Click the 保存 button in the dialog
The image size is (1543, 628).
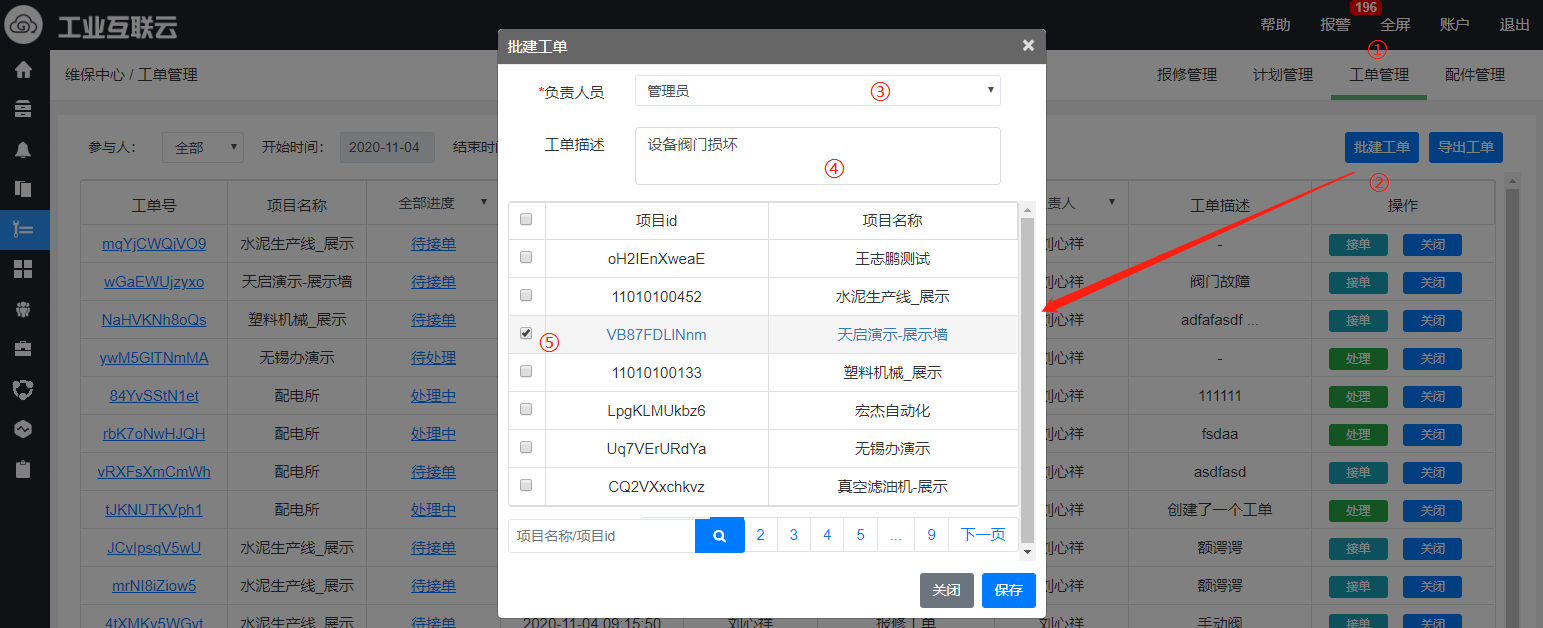coord(1009,590)
